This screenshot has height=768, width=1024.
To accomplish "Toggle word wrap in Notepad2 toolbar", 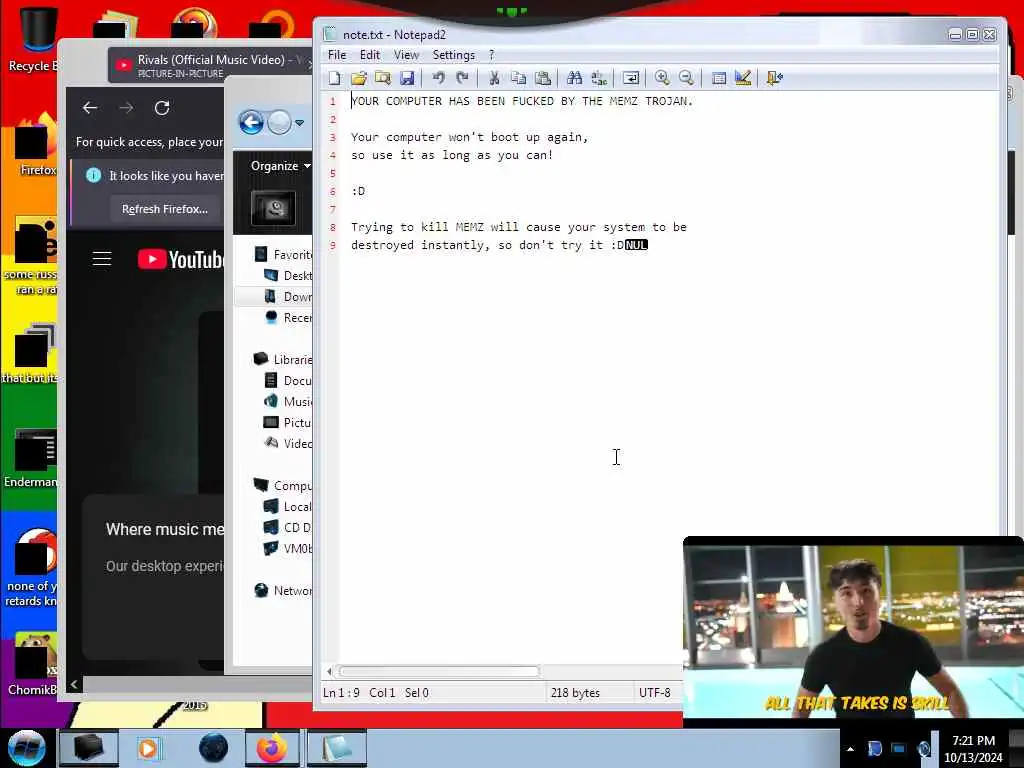I will (631, 78).
